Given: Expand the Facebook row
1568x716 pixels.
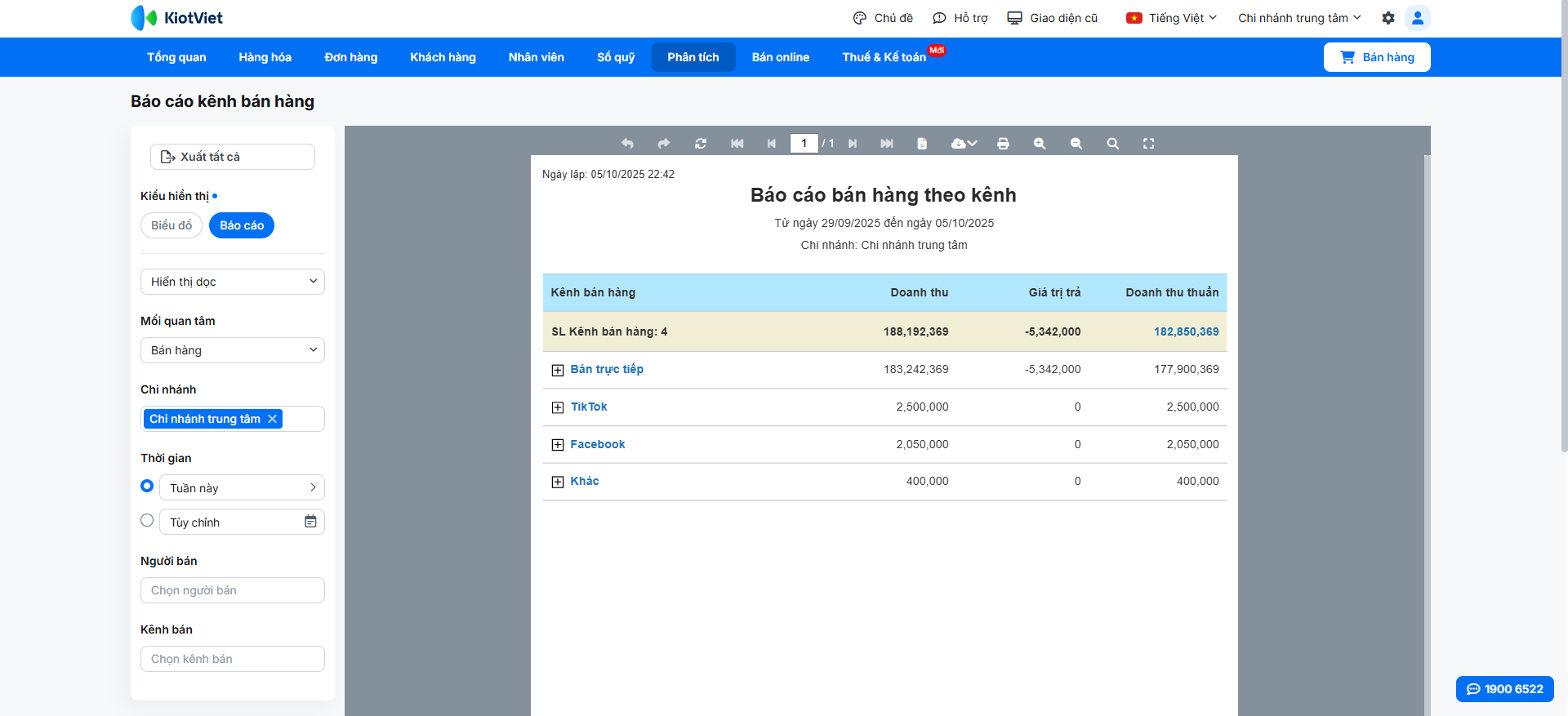Looking at the screenshot, I should click(x=558, y=445).
